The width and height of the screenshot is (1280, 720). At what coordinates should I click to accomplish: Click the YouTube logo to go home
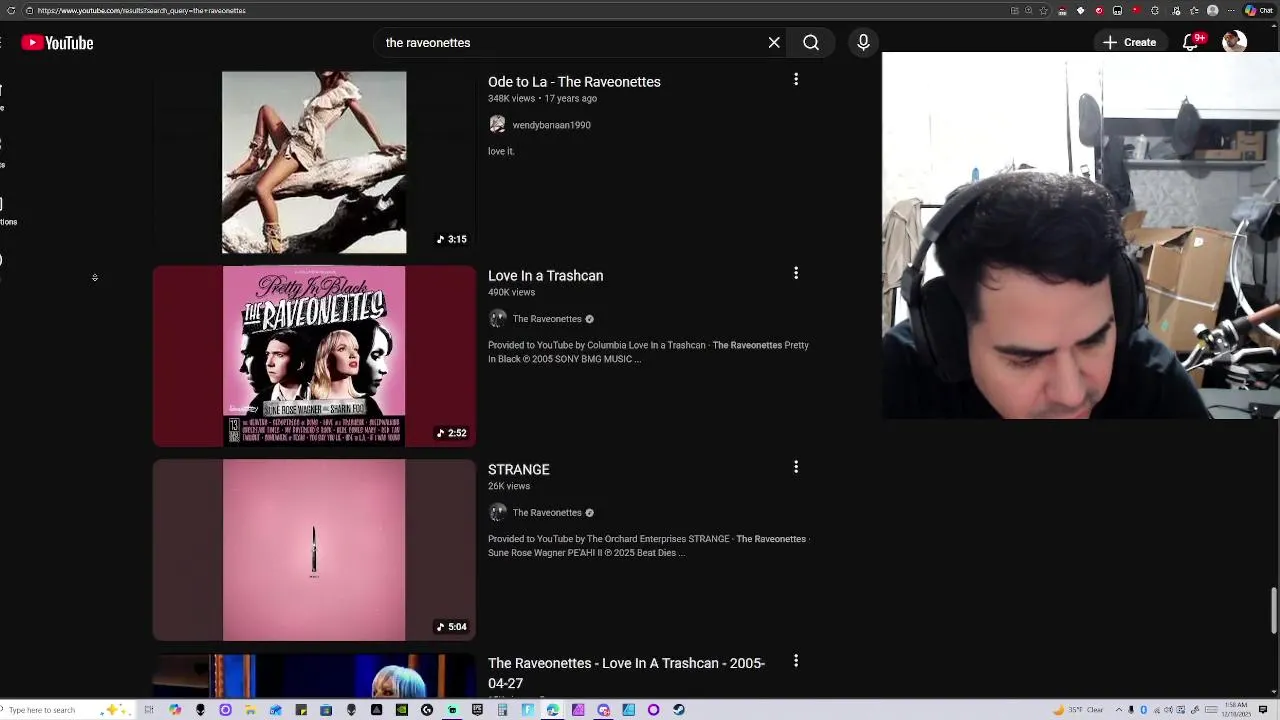(x=57, y=43)
